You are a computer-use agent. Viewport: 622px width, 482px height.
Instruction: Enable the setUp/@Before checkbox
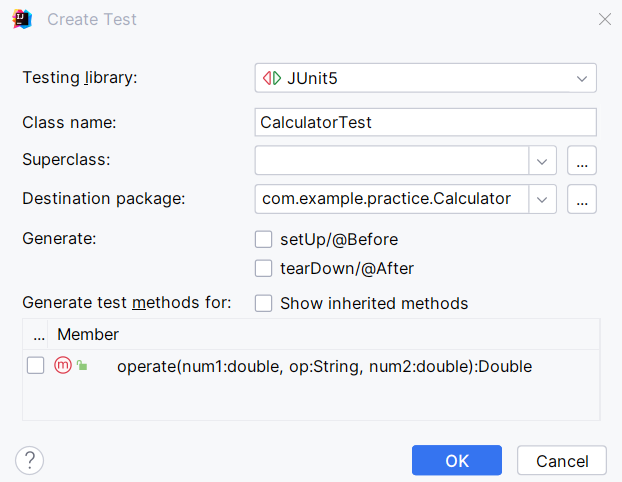(264, 239)
